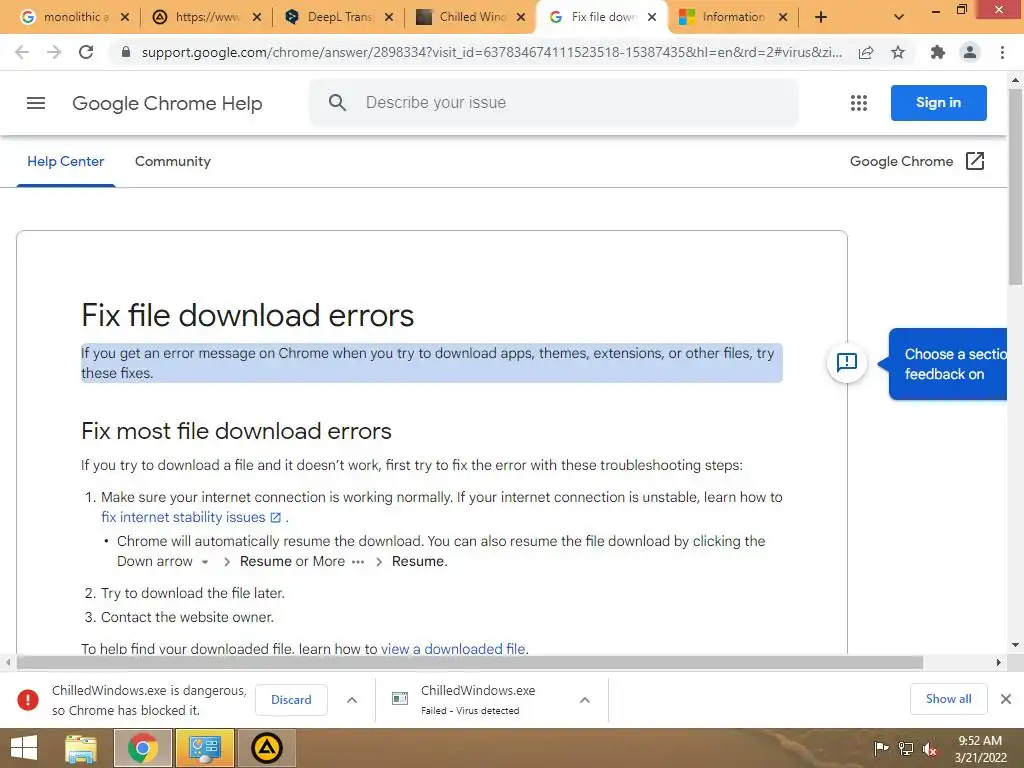Click the Sign in button
This screenshot has height=768, width=1024.
coord(938,103)
